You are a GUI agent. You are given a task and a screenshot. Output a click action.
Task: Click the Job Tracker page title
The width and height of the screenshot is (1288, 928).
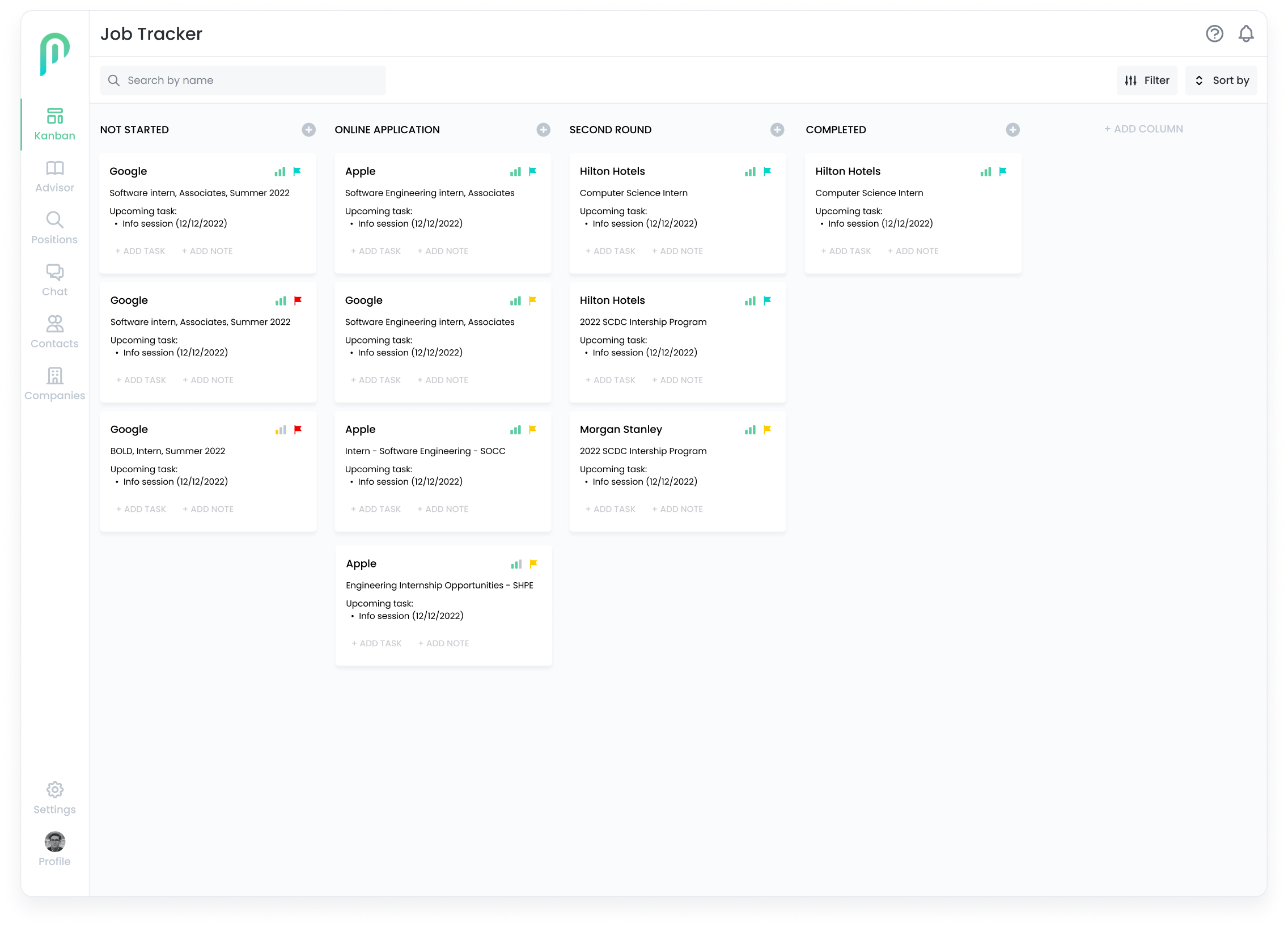(151, 34)
